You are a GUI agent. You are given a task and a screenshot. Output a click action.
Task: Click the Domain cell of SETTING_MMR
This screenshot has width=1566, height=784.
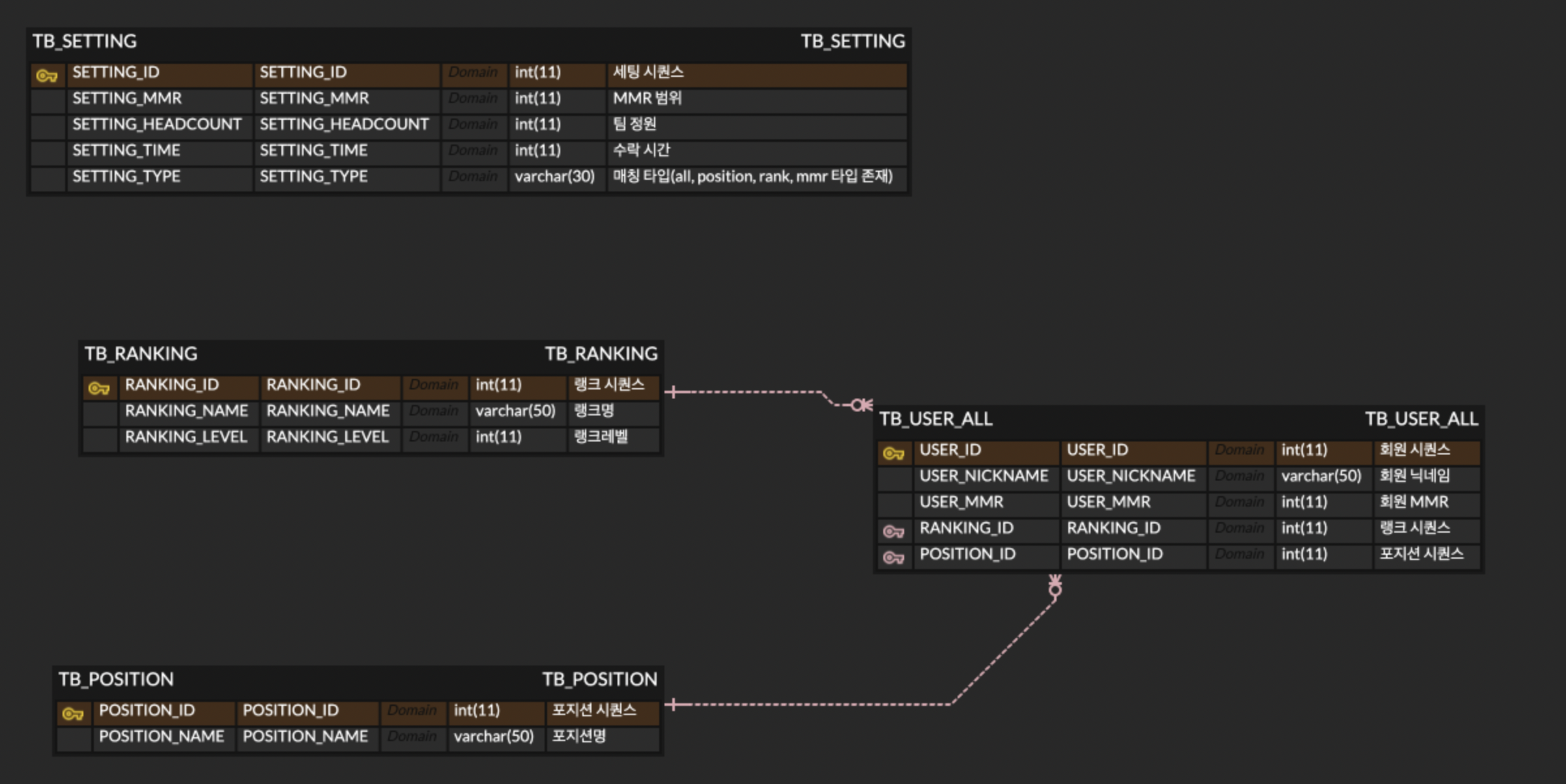474,98
